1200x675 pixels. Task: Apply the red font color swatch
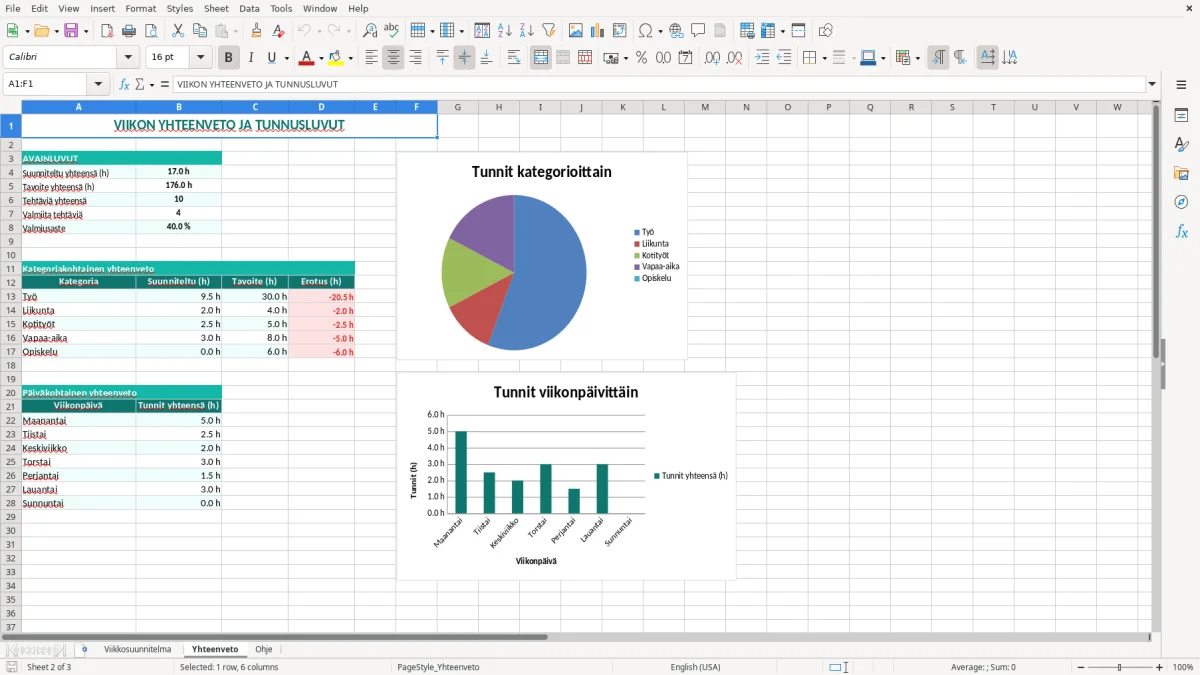coord(307,58)
